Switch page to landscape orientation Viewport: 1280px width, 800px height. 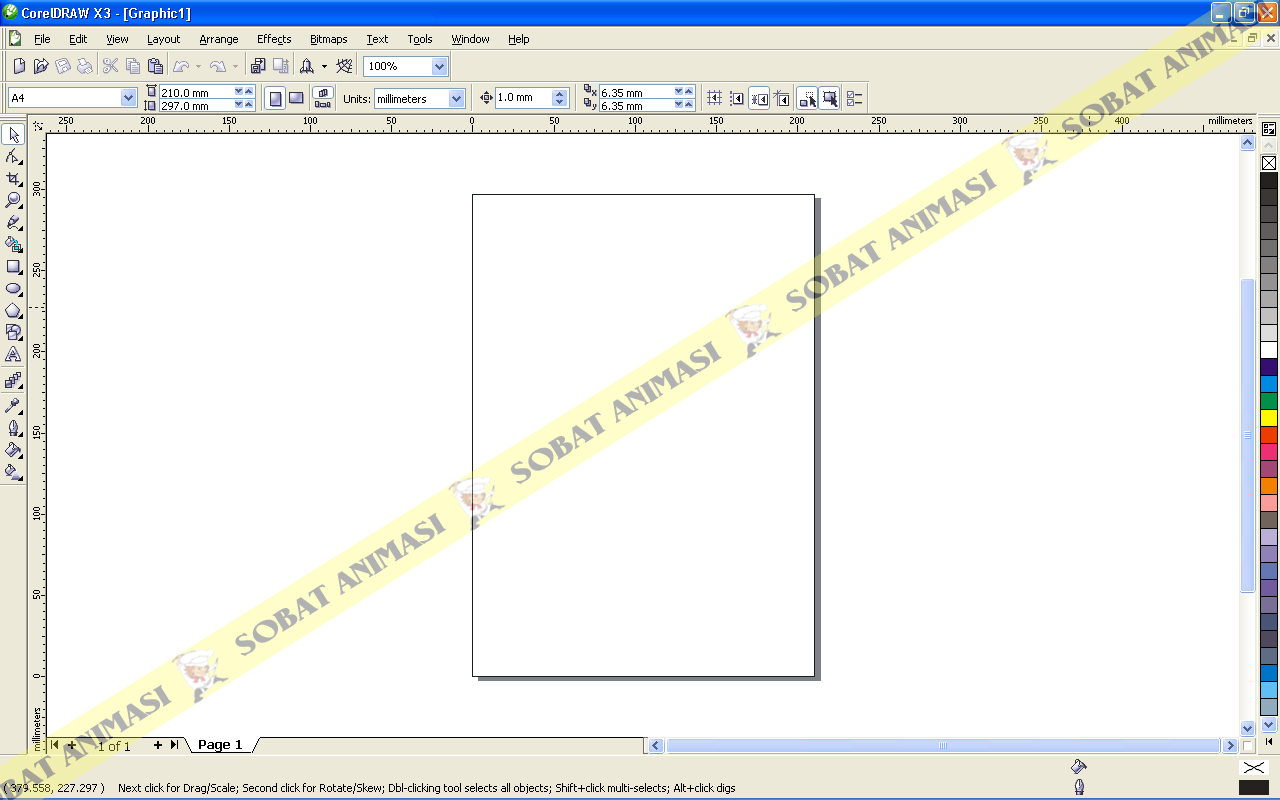click(297, 97)
